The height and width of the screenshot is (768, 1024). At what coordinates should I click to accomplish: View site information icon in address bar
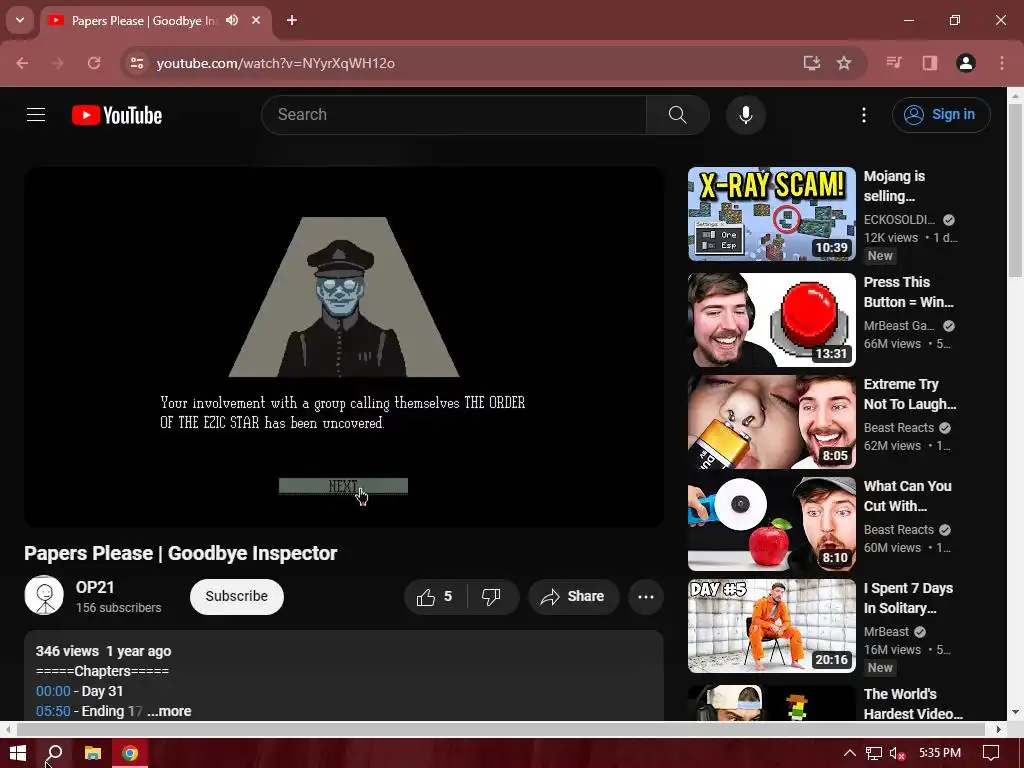[x=136, y=63]
